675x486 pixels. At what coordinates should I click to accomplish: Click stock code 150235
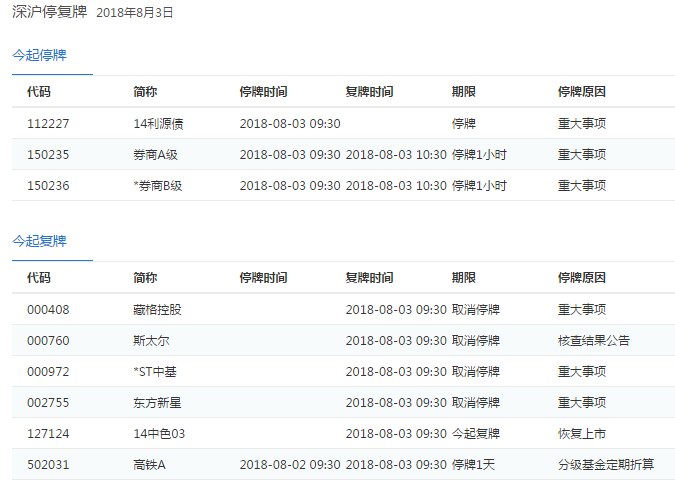click(48, 155)
